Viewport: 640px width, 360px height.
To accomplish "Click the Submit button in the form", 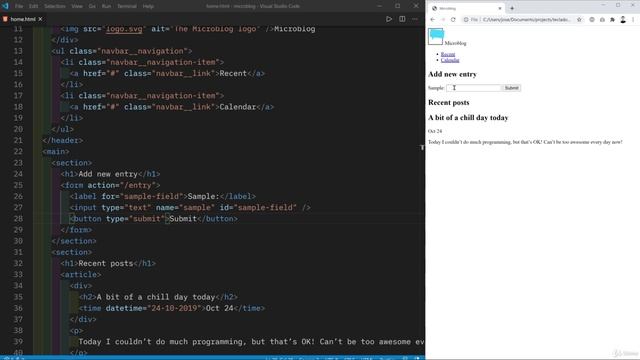I will (x=511, y=88).
